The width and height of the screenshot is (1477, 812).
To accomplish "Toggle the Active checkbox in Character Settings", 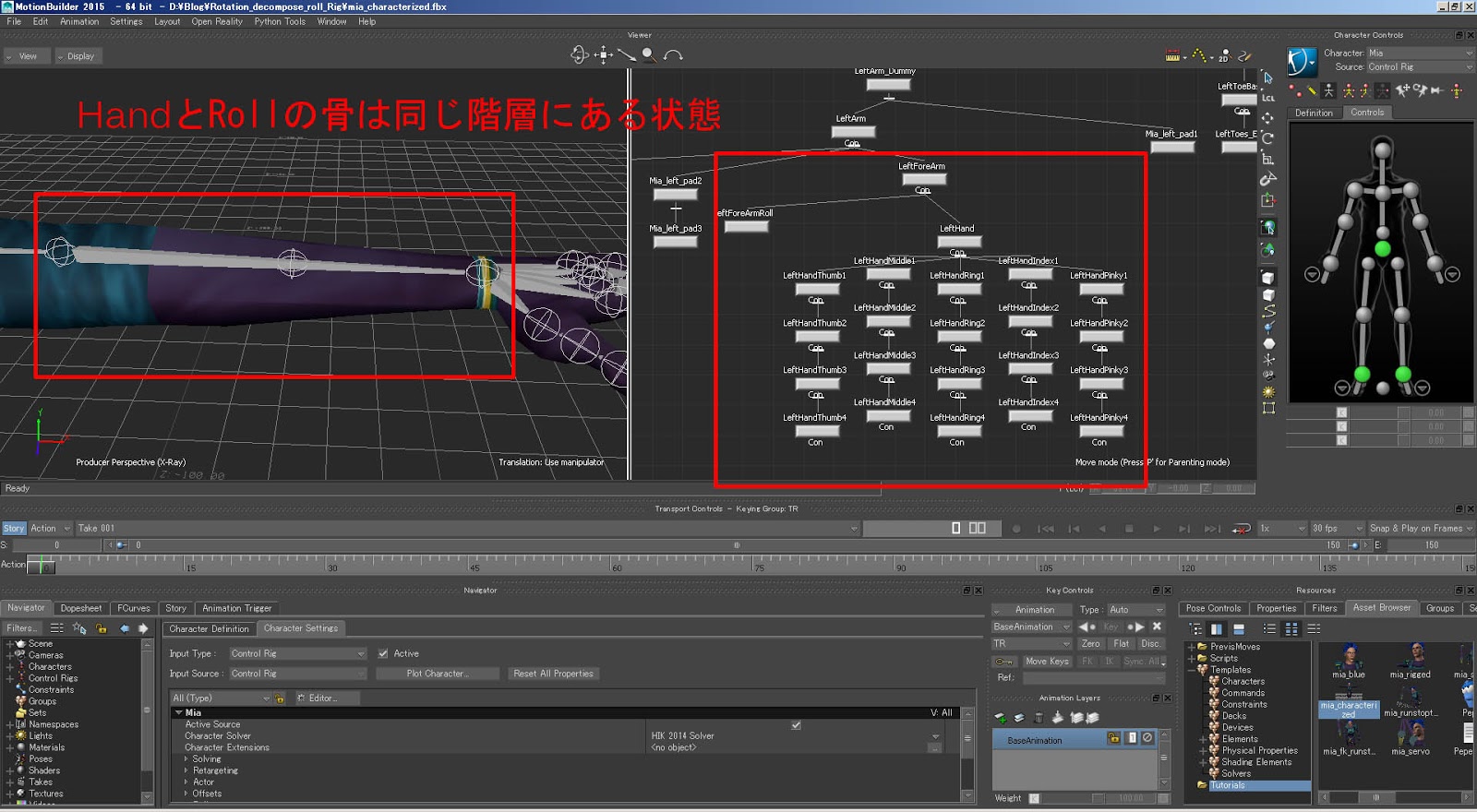I will tap(383, 653).
